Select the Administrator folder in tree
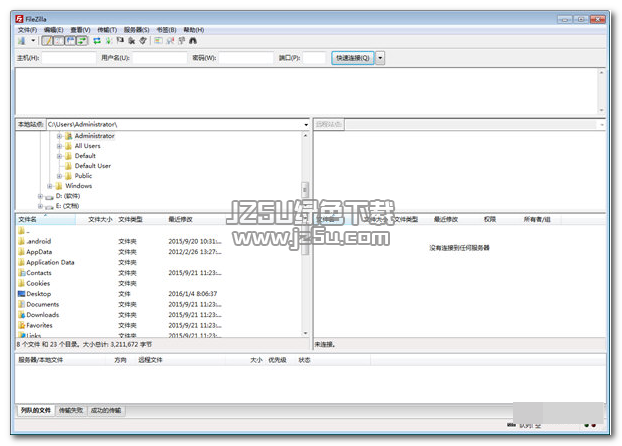This screenshot has width=622, height=446. coord(94,136)
